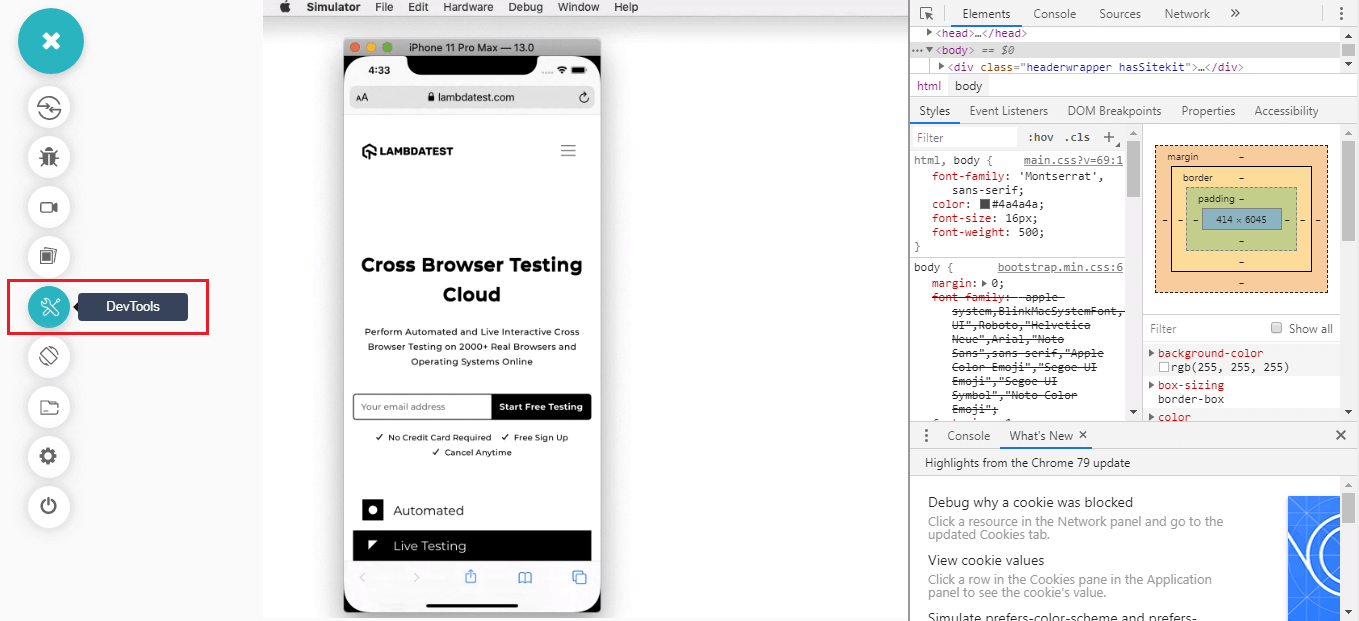Switch to the Console panel tab
This screenshot has height=621, width=1359.
(1054, 14)
